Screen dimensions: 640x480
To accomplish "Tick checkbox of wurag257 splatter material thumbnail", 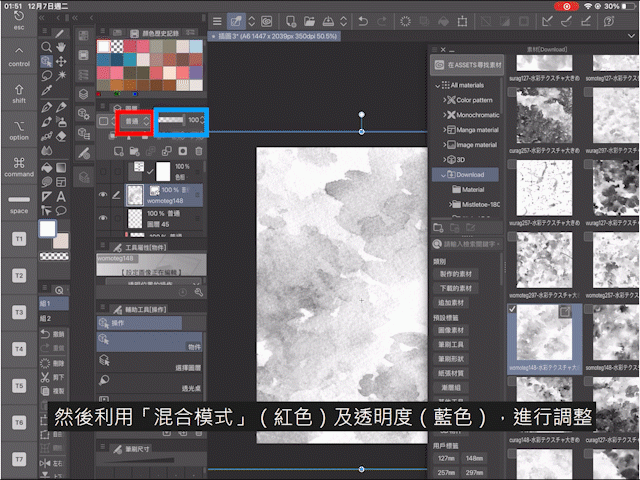I will (x=512, y=164).
